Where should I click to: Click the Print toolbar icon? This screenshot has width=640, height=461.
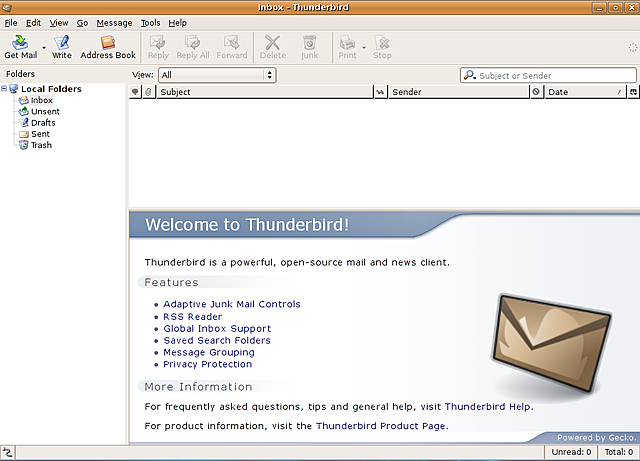point(347,47)
